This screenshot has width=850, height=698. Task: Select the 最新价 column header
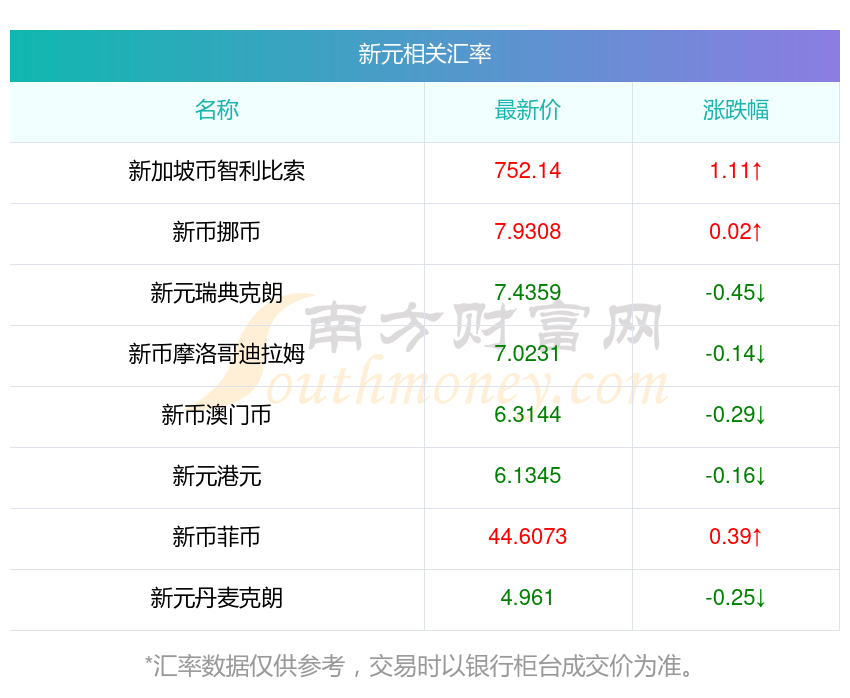tap(527, 110)
